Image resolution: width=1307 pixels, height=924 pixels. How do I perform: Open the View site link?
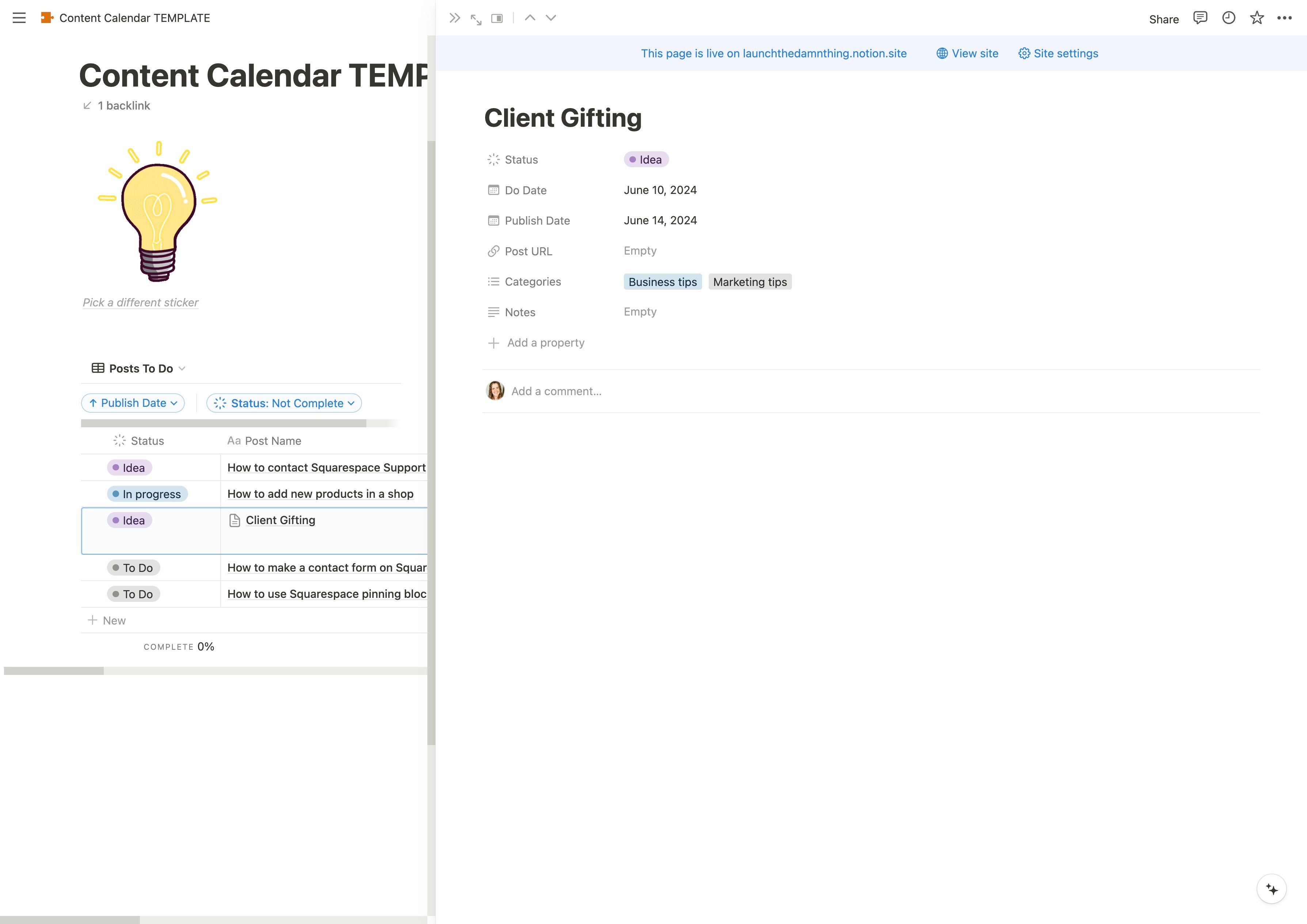coord(967,54)
